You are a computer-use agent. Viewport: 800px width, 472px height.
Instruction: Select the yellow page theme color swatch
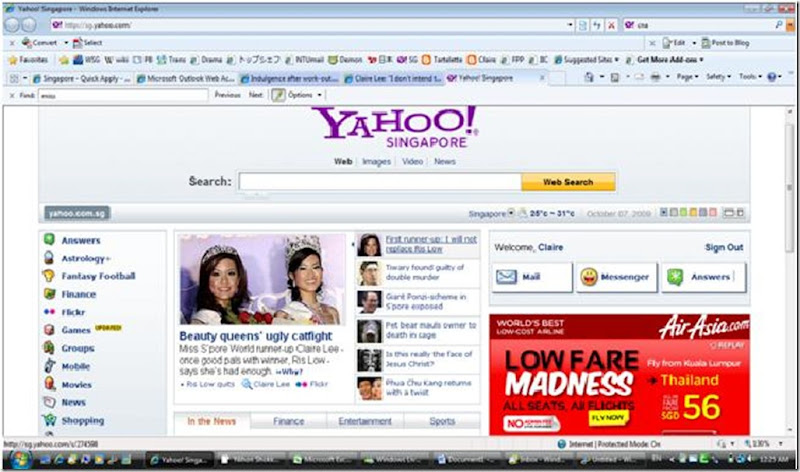[693, 212]
